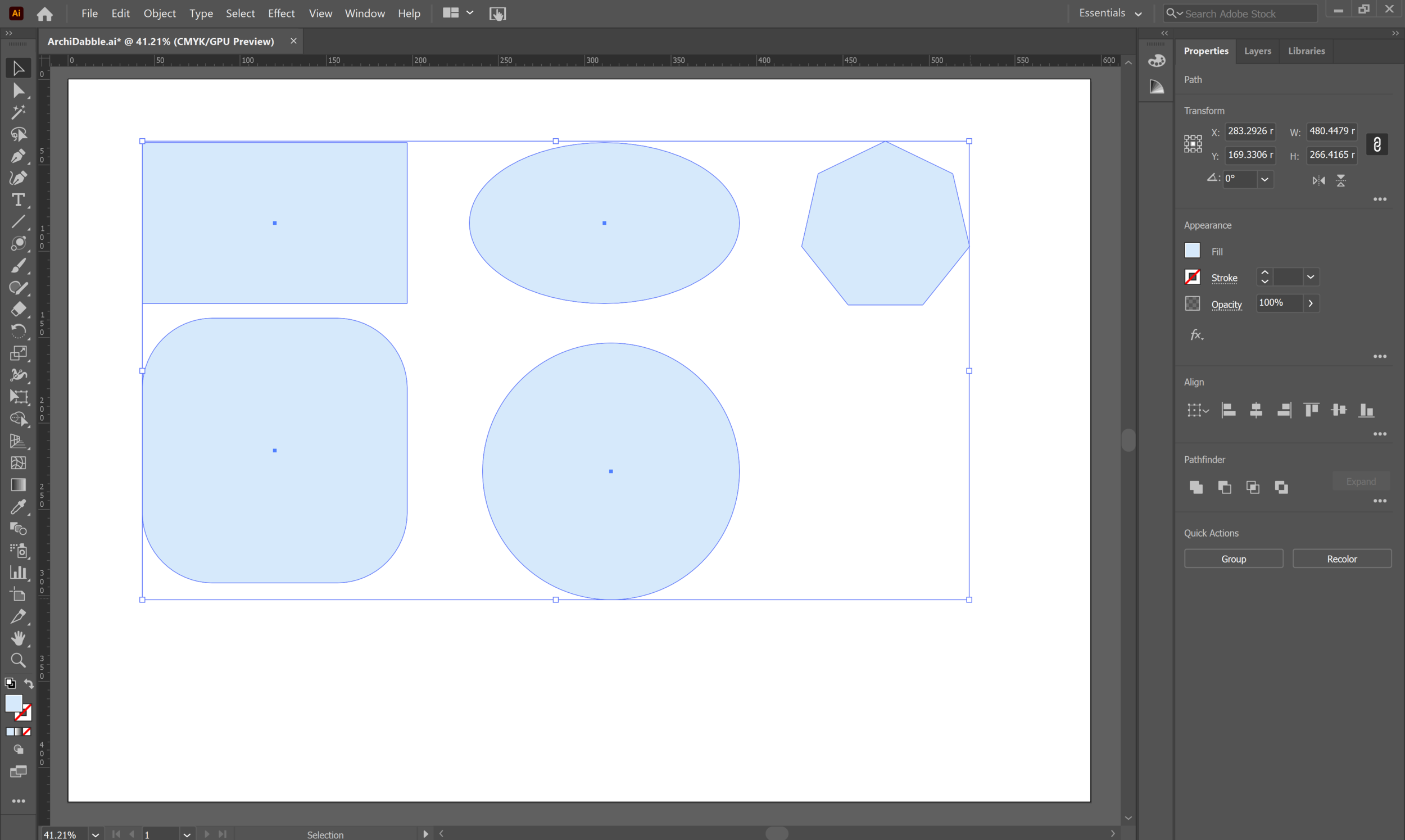The width and height of the screenshot is (1405, 840).
Task: Choose the Lasso tool
Action: (x=18, y=134)
